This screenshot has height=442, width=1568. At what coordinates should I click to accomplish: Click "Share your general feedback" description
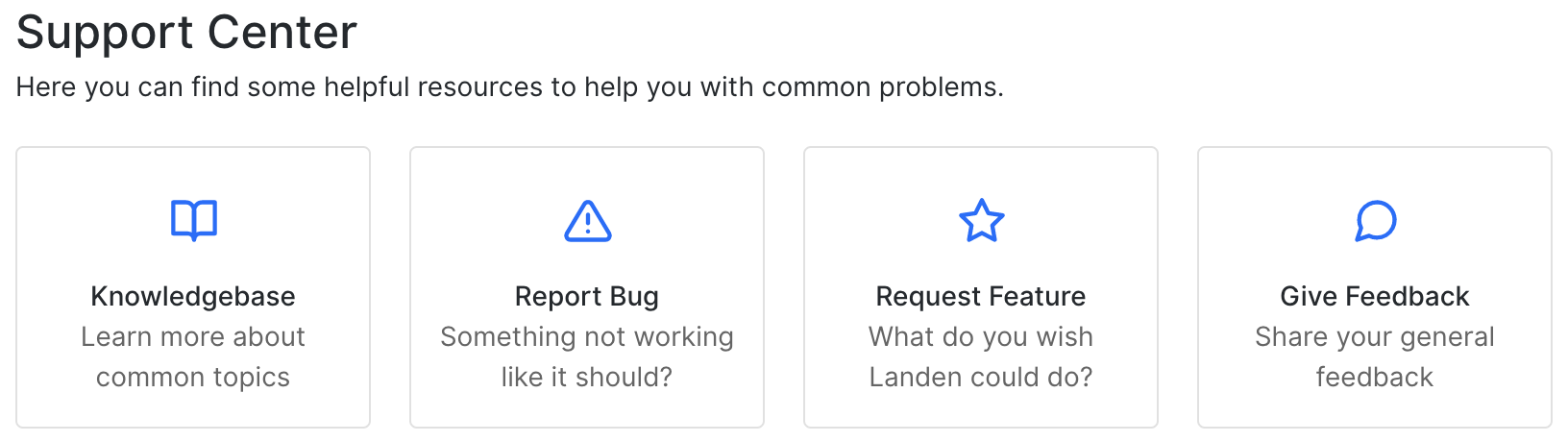click(x=1375, y=356)
